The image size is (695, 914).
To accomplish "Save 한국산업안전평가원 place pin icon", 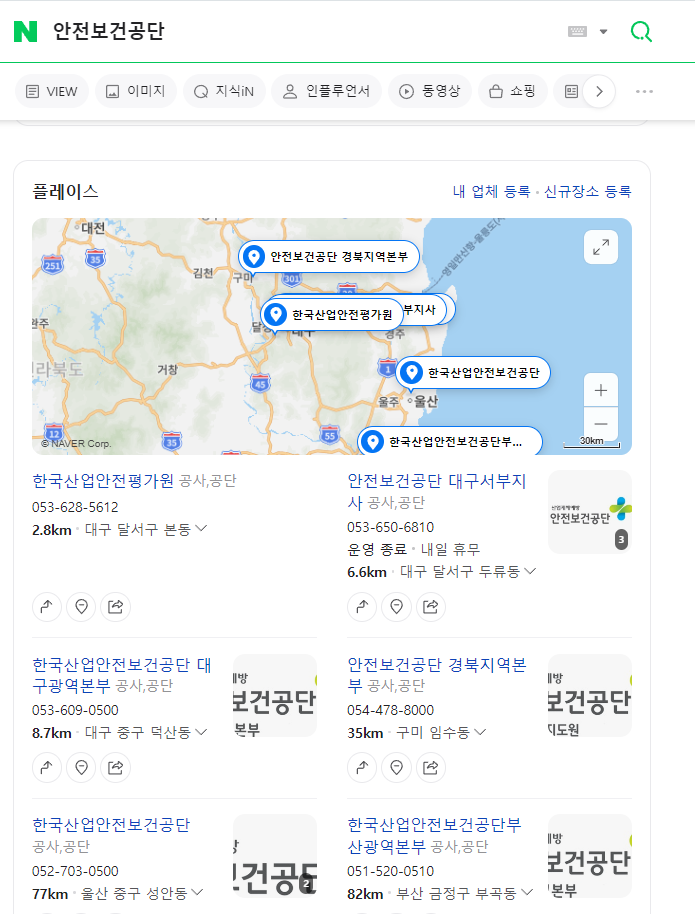I will 81,607.
